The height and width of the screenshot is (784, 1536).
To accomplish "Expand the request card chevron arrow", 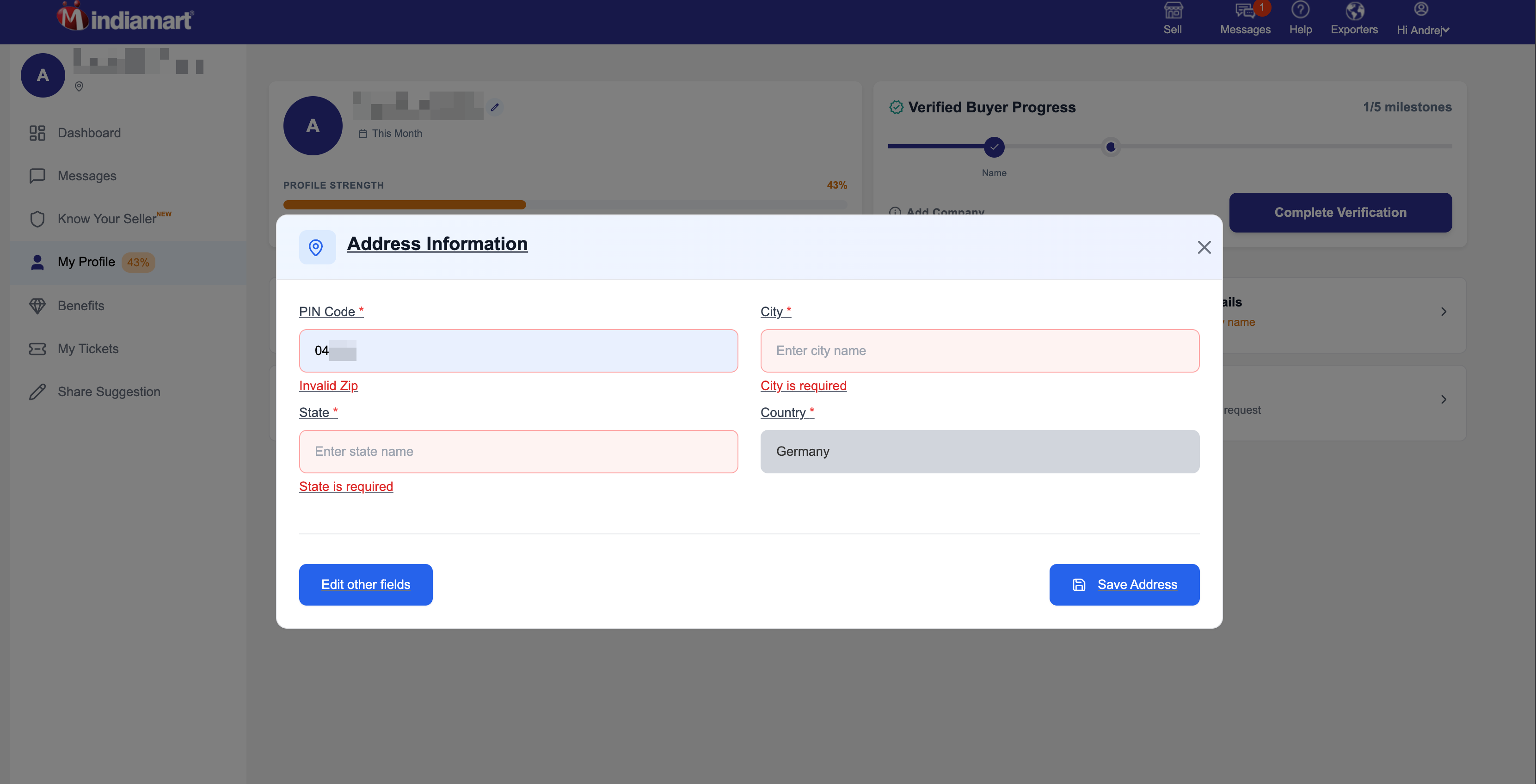I will 1443,399.
